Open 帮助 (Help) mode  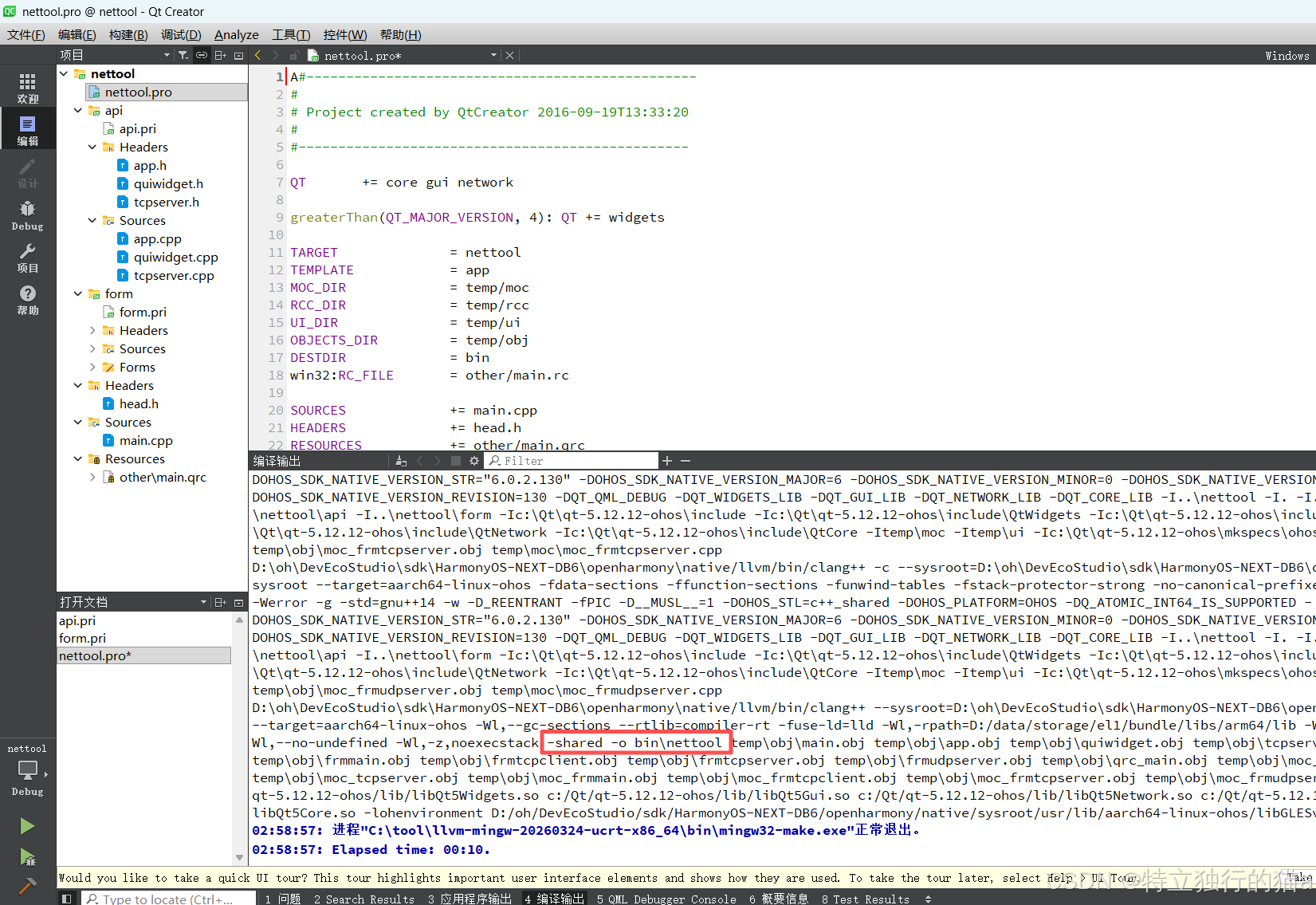27,300
